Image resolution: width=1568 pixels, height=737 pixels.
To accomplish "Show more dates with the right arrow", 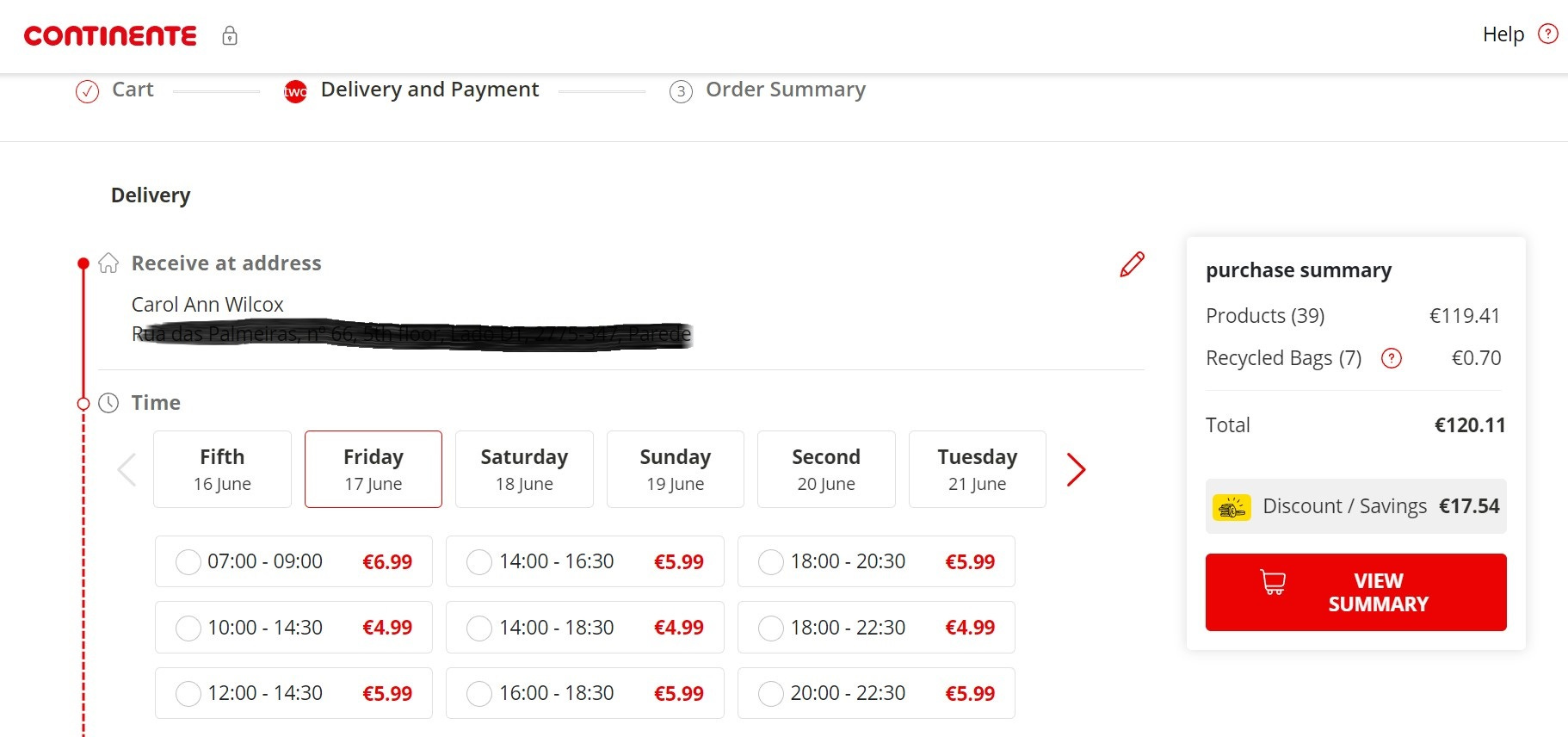I will 1076,469.
